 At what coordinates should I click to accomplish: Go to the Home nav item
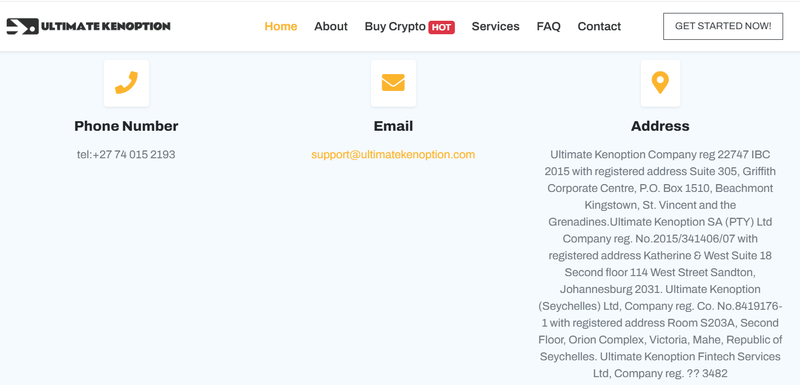pyautogui.click(x=281, y=27)
